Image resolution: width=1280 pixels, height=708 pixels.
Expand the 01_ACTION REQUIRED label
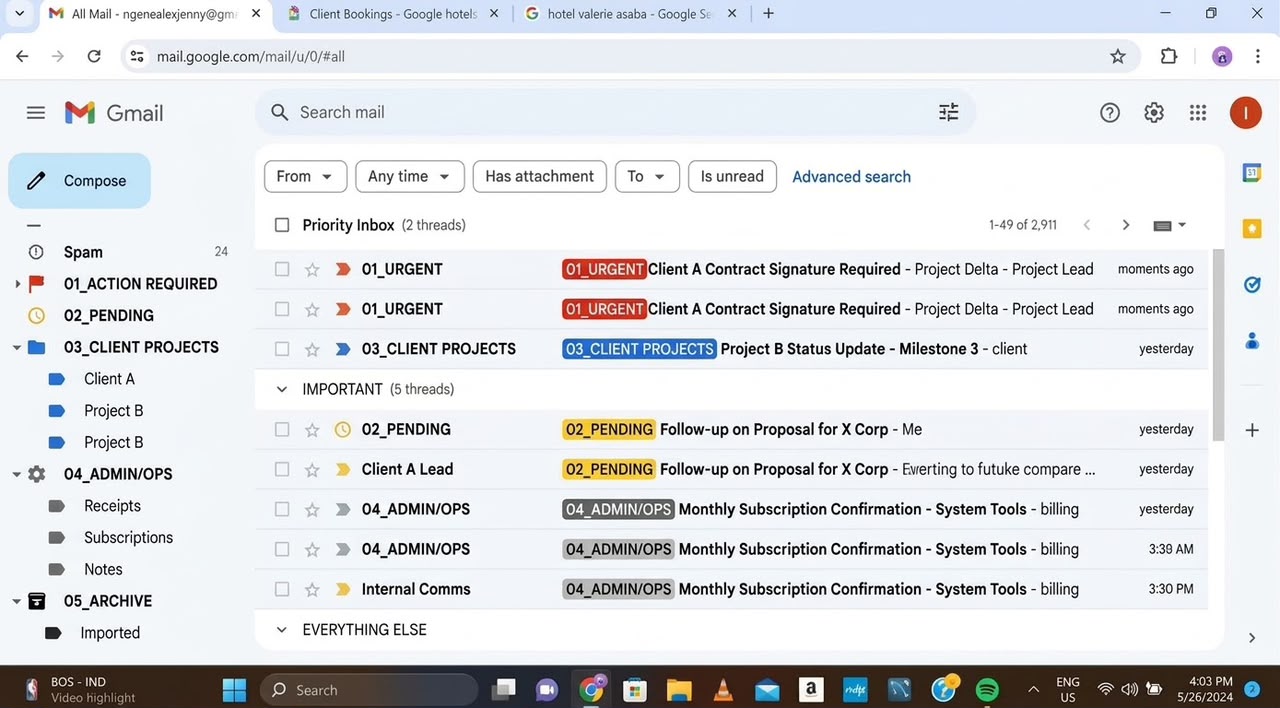click(17, 284)
